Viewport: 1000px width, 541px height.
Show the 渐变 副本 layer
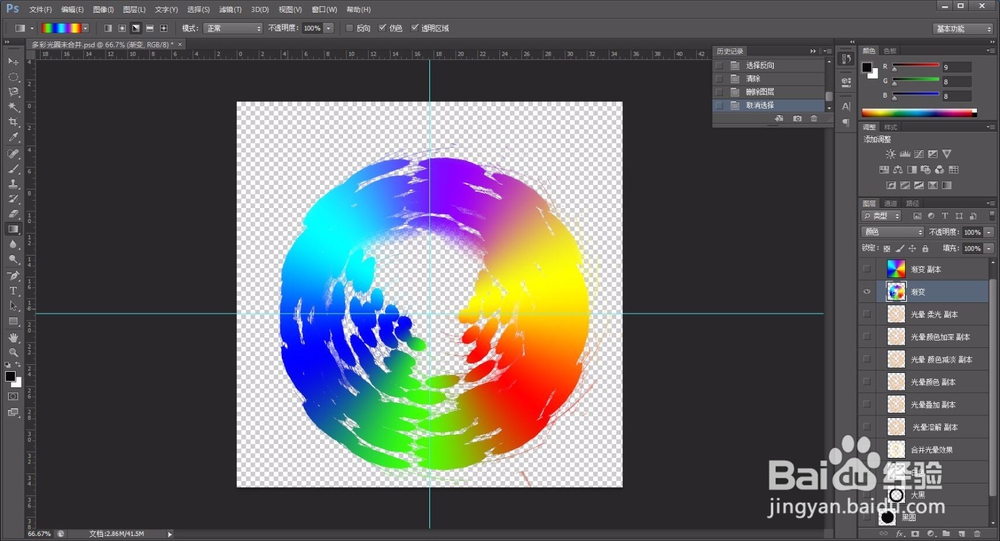867,269
